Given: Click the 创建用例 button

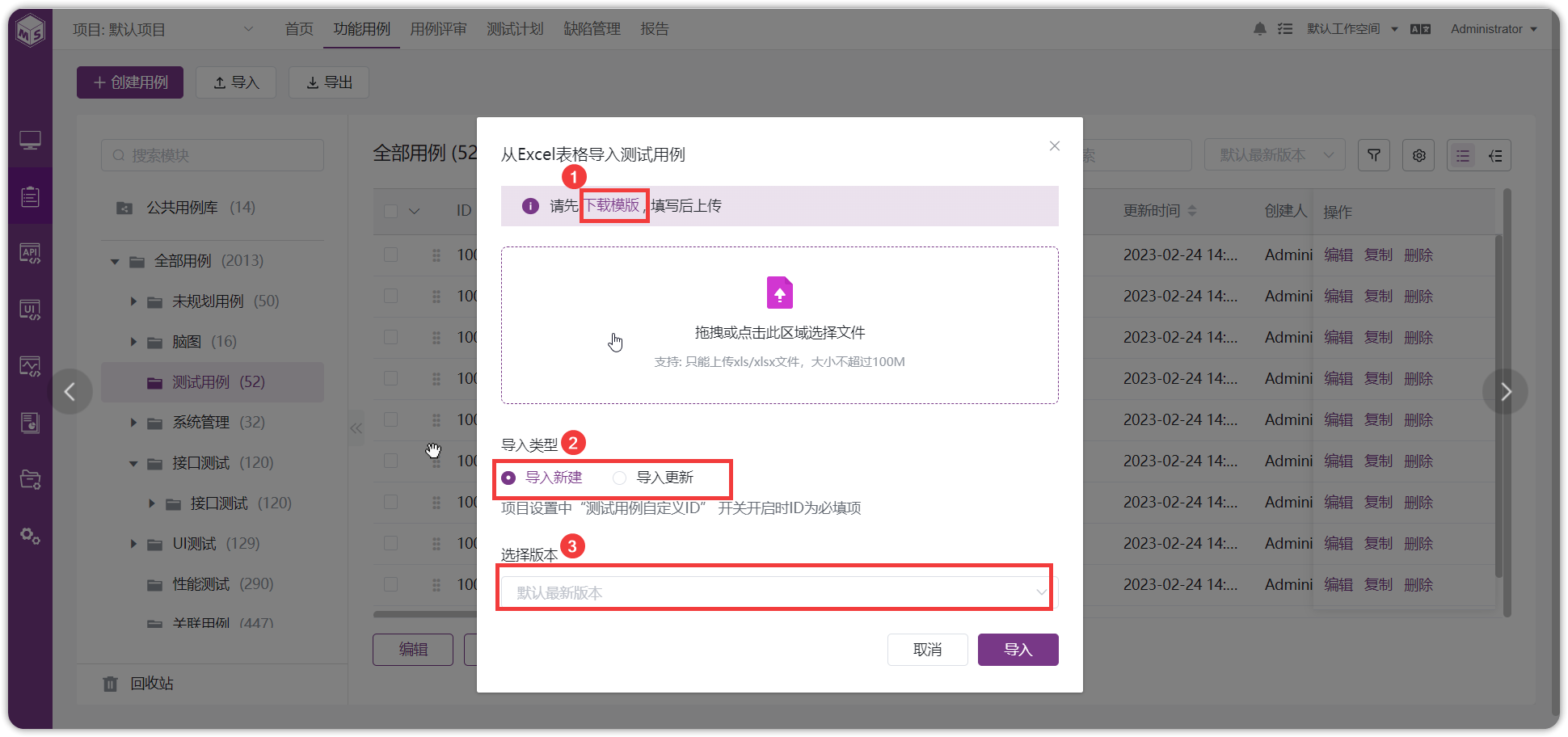Looking at the screenshot, I should tap(130, 82).
